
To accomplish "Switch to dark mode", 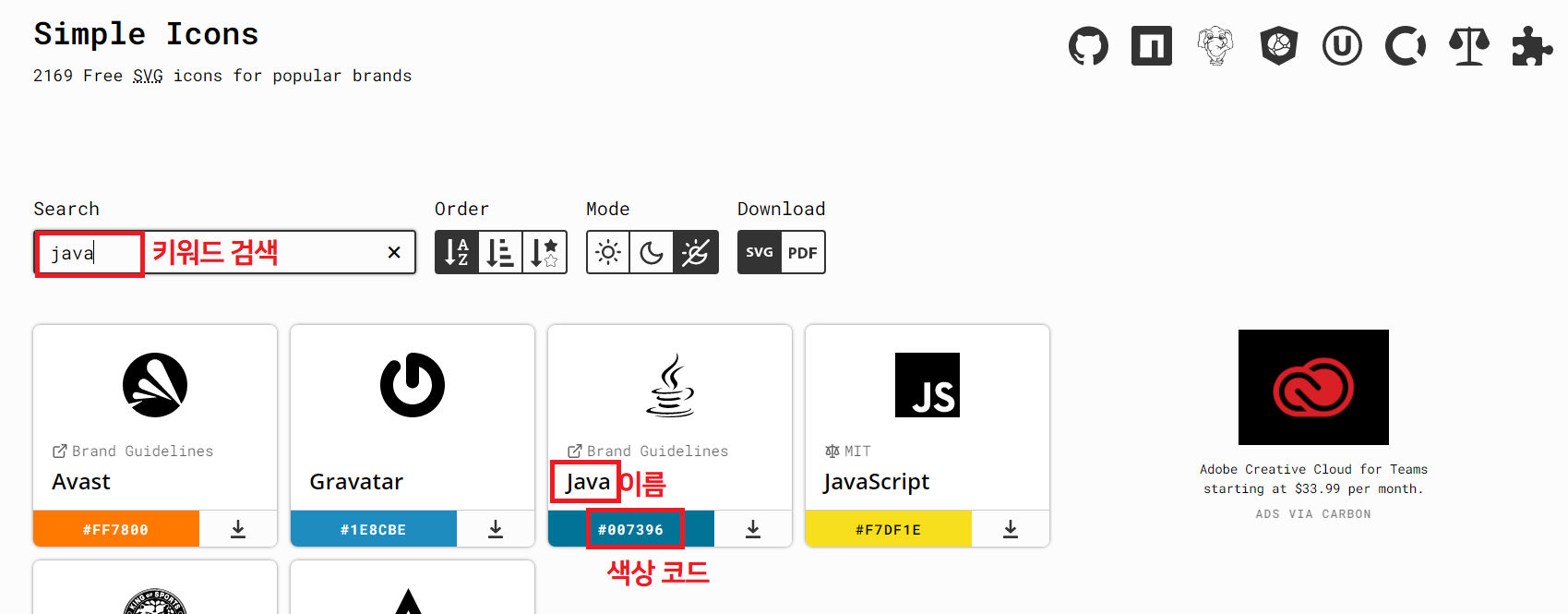I will [x=652, y=252].
